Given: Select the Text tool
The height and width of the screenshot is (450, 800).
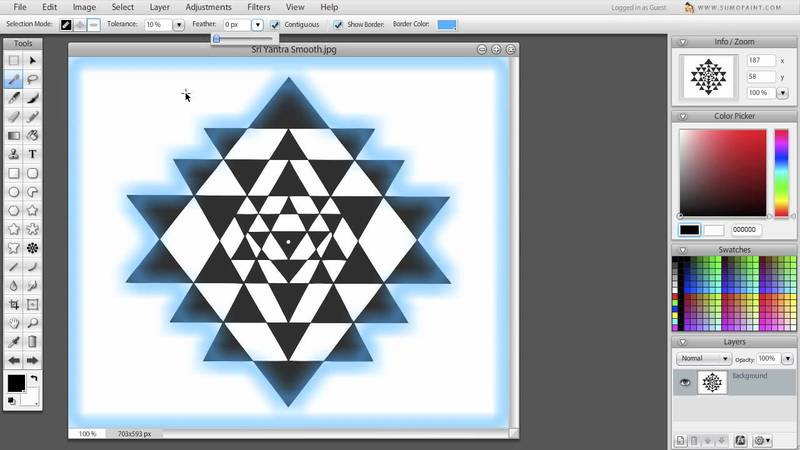Looking at the screenshot, I should coord(32,154).
